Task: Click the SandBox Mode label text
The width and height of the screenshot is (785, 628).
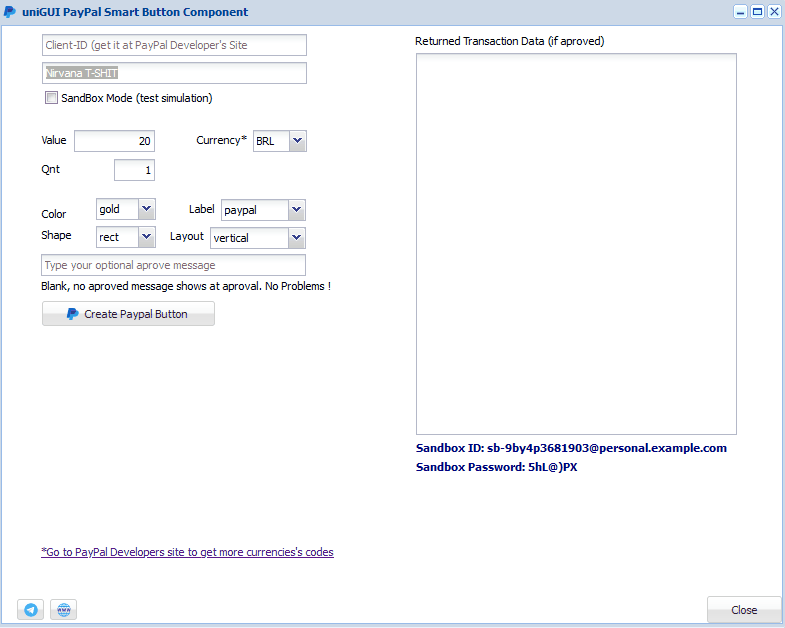Action: [x=137, y=98]
